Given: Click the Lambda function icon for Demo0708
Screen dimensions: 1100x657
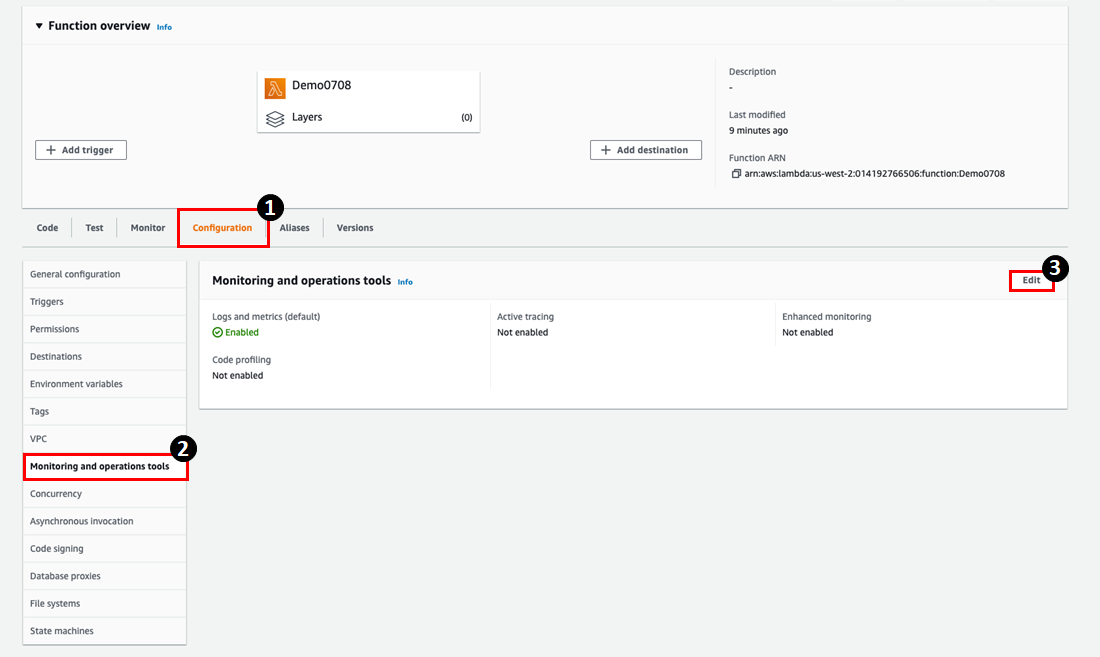Looking at the screenshot, I should (x=274, y=88).
